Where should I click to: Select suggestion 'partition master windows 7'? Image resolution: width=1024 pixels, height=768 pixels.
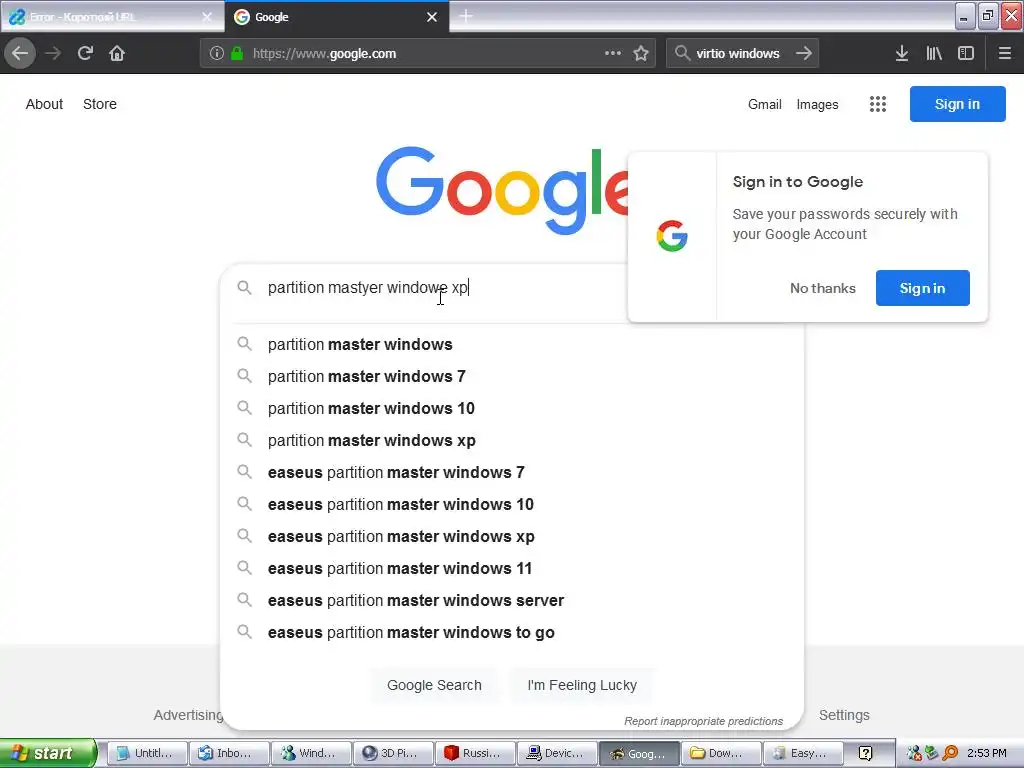[x=512, y=376]
